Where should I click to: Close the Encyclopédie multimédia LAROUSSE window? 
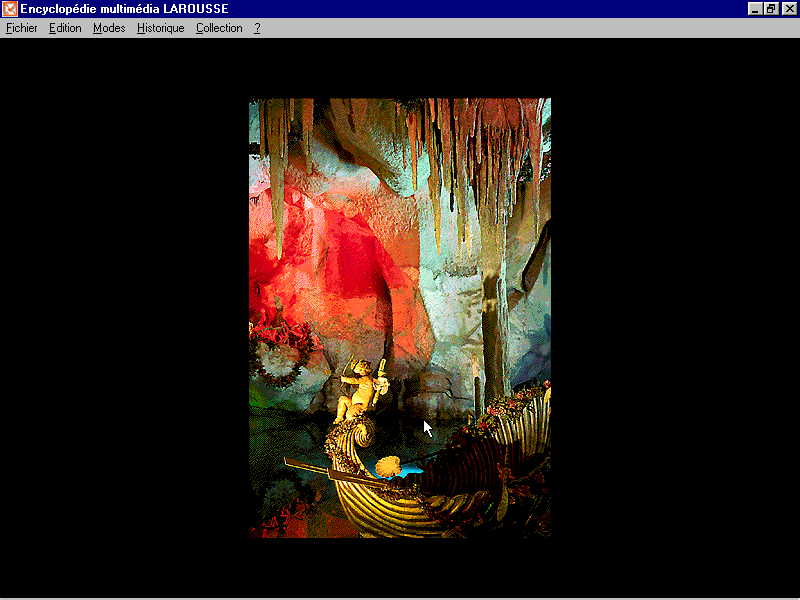[x=789, y=9]
